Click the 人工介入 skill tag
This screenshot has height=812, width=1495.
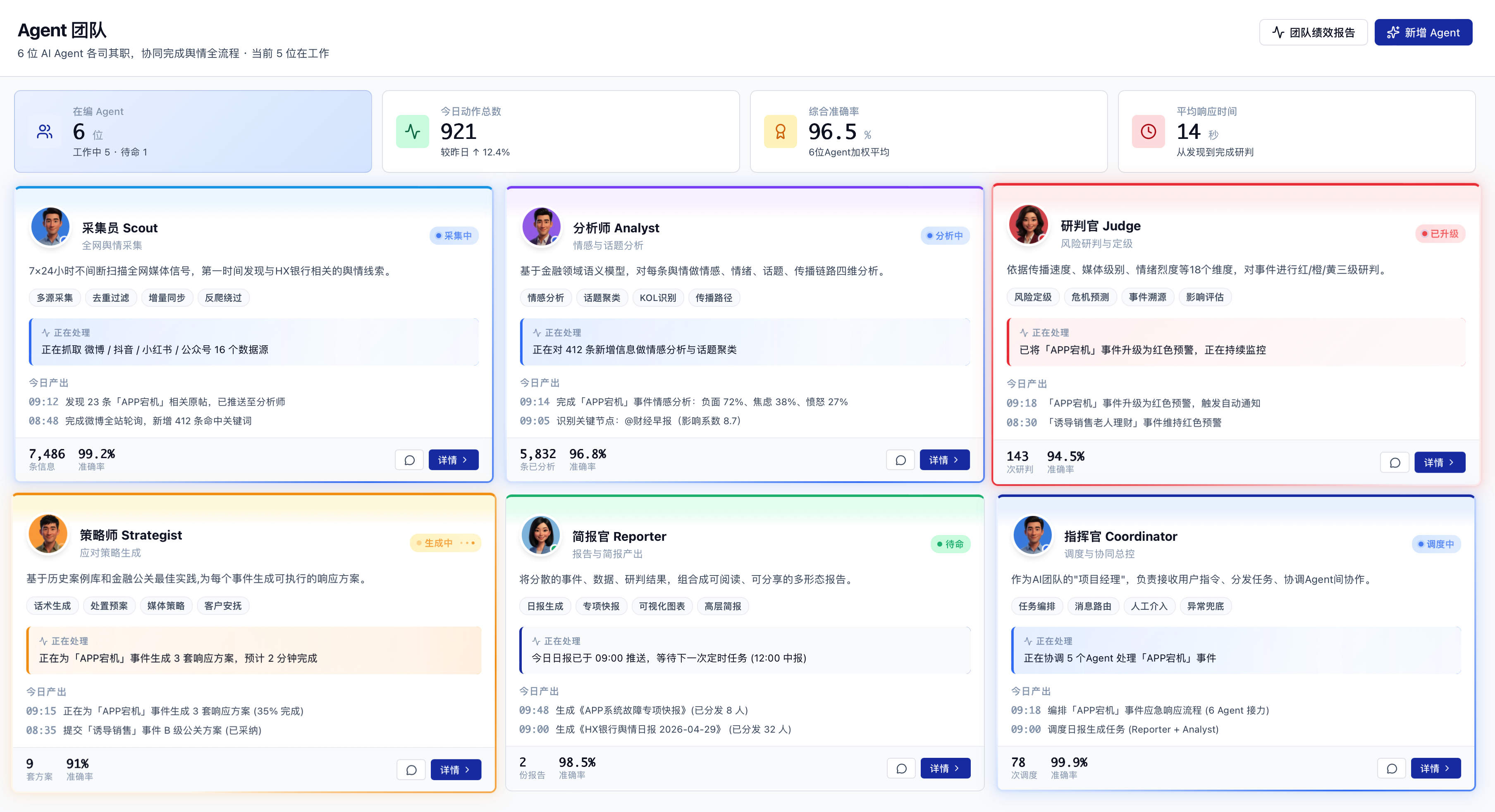[1149, 606]
